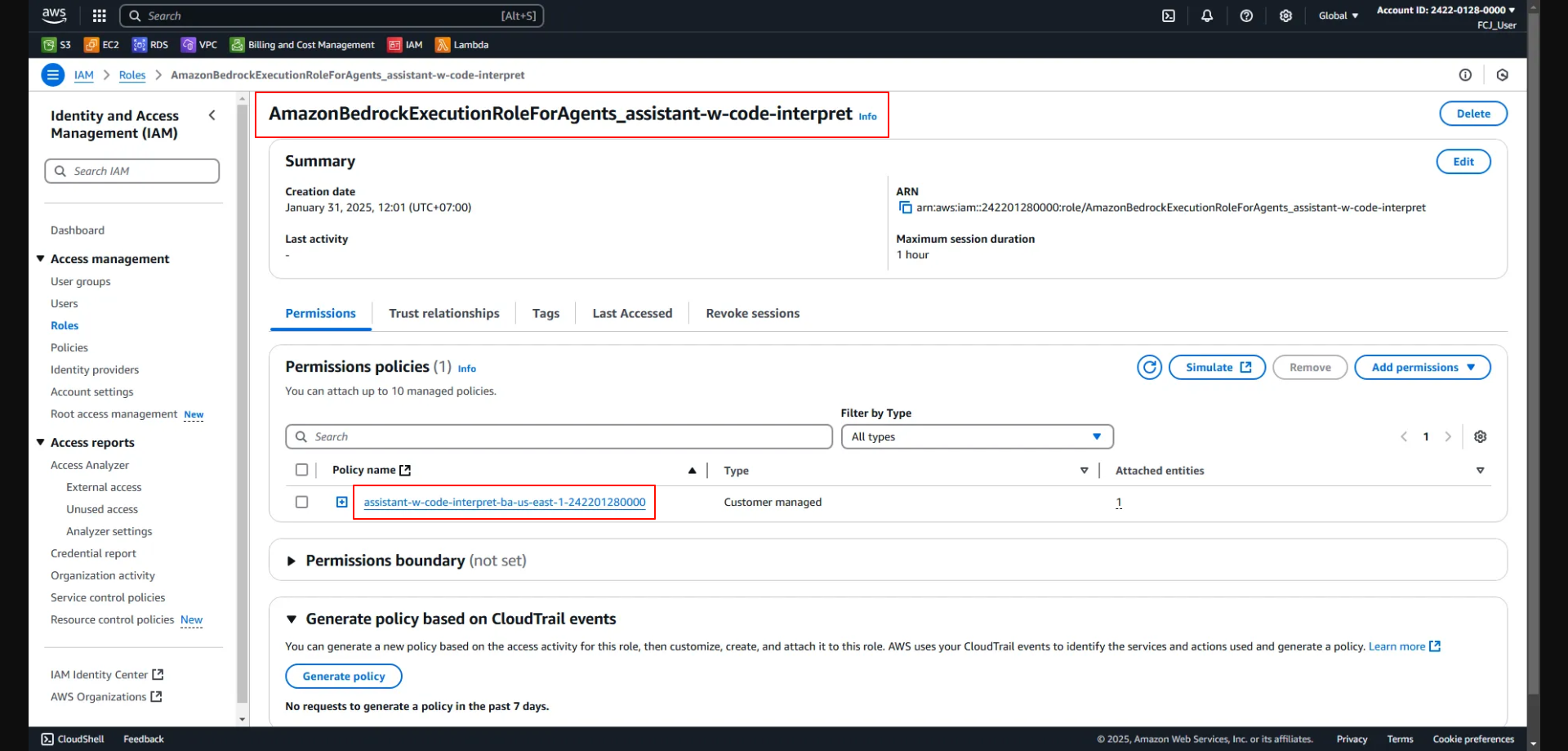Click the Simulate button
Image resolution: width=1568 pixels, height=751 pixels.
coord(1217,368)
